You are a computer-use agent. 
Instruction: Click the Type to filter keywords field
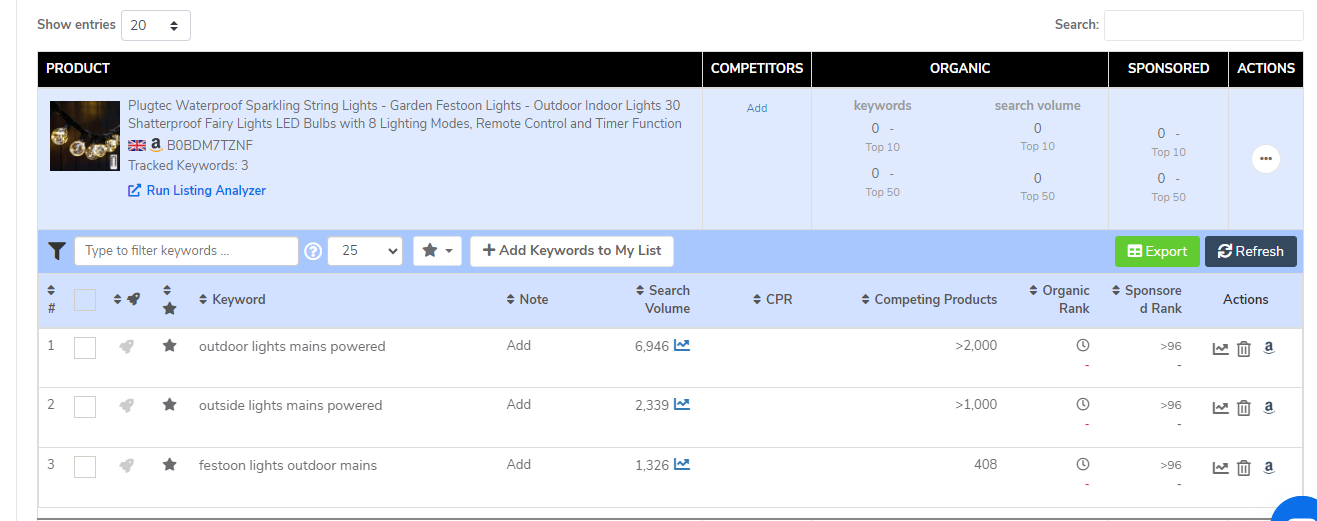186,251
